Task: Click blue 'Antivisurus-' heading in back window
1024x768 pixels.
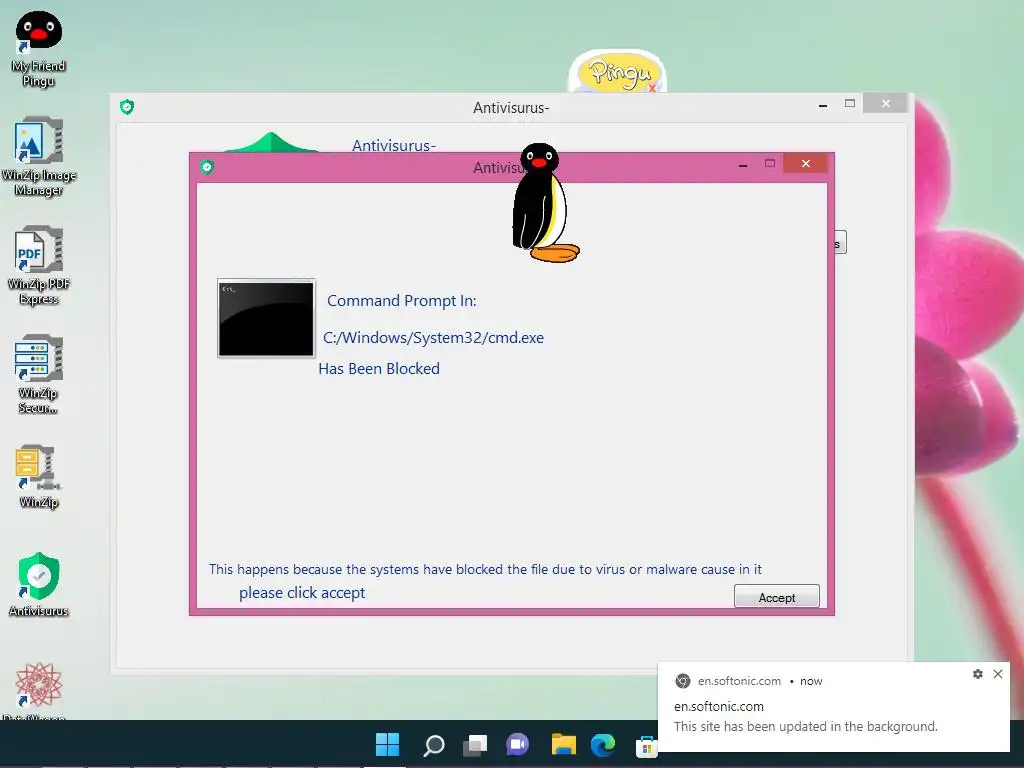Action: [394, 145]
